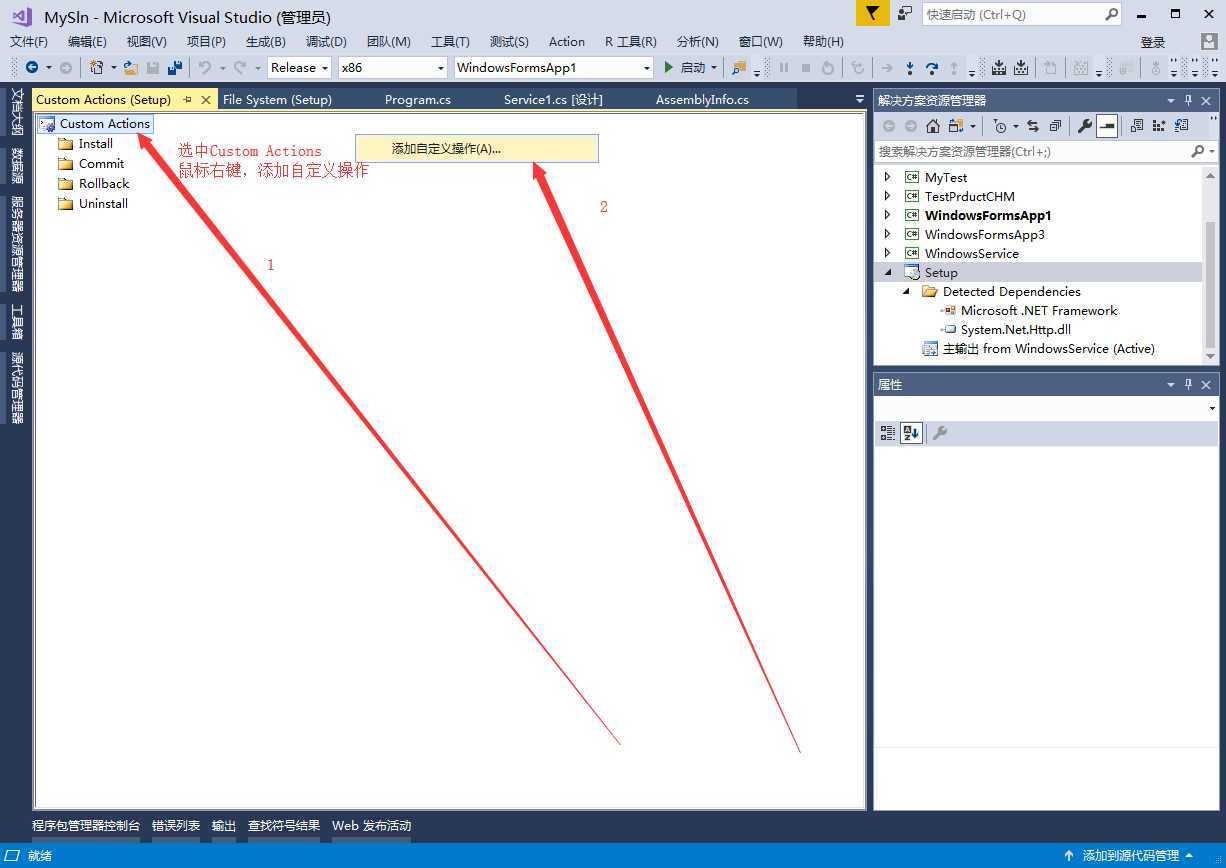This screenshot has width=1226, height=868.
Task: Click the find in files toolbar icon
Action: [x=739, y=68]
